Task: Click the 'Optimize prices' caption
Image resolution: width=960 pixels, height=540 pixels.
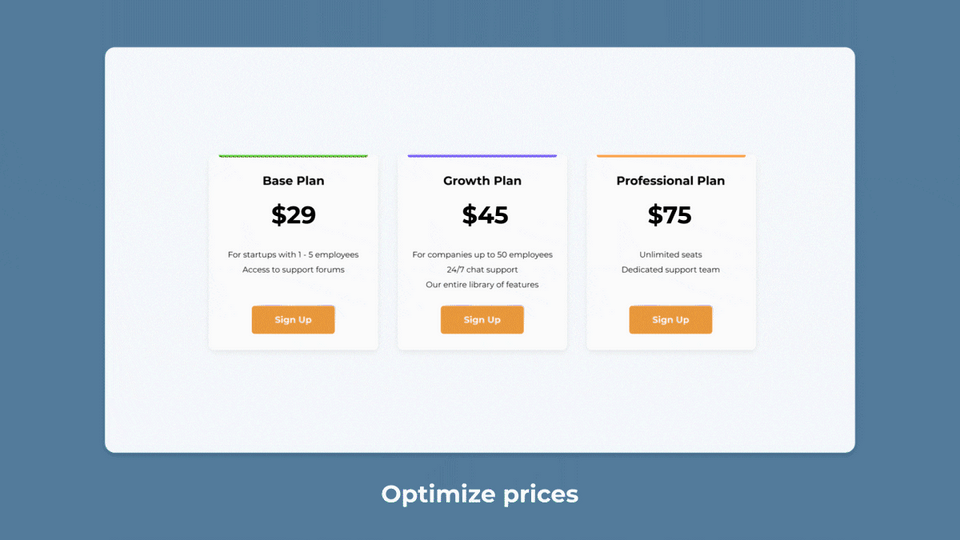Action: [x=479, y=494]
